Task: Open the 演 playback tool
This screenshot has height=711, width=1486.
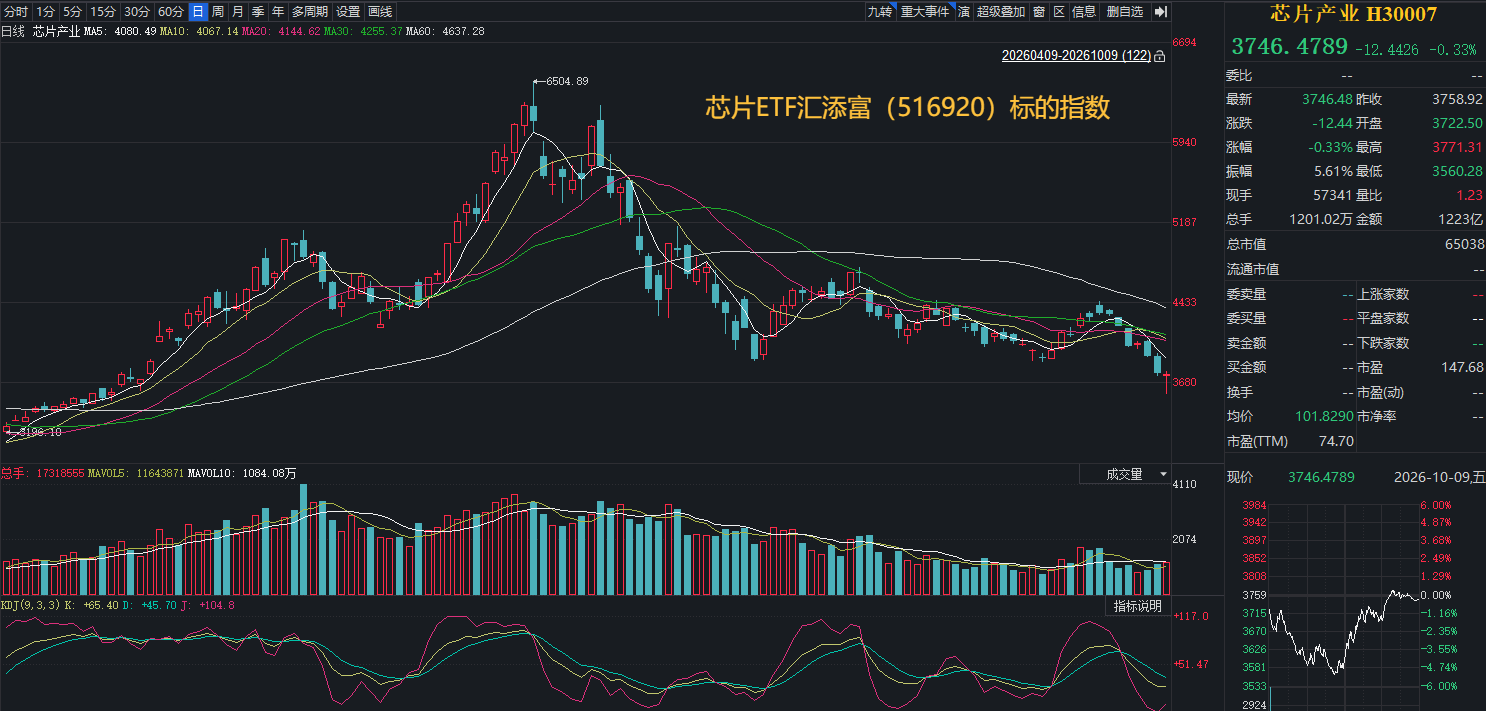Action: coord(964,12)
